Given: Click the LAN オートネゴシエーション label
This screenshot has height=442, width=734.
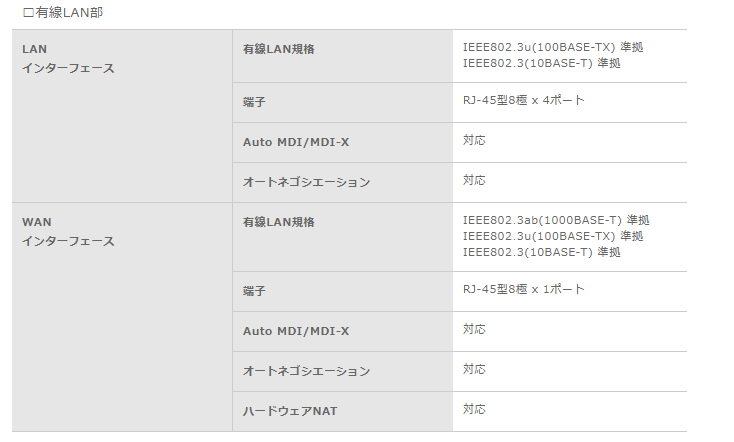Looking at the screenshot, I should [x=306, y=182].
